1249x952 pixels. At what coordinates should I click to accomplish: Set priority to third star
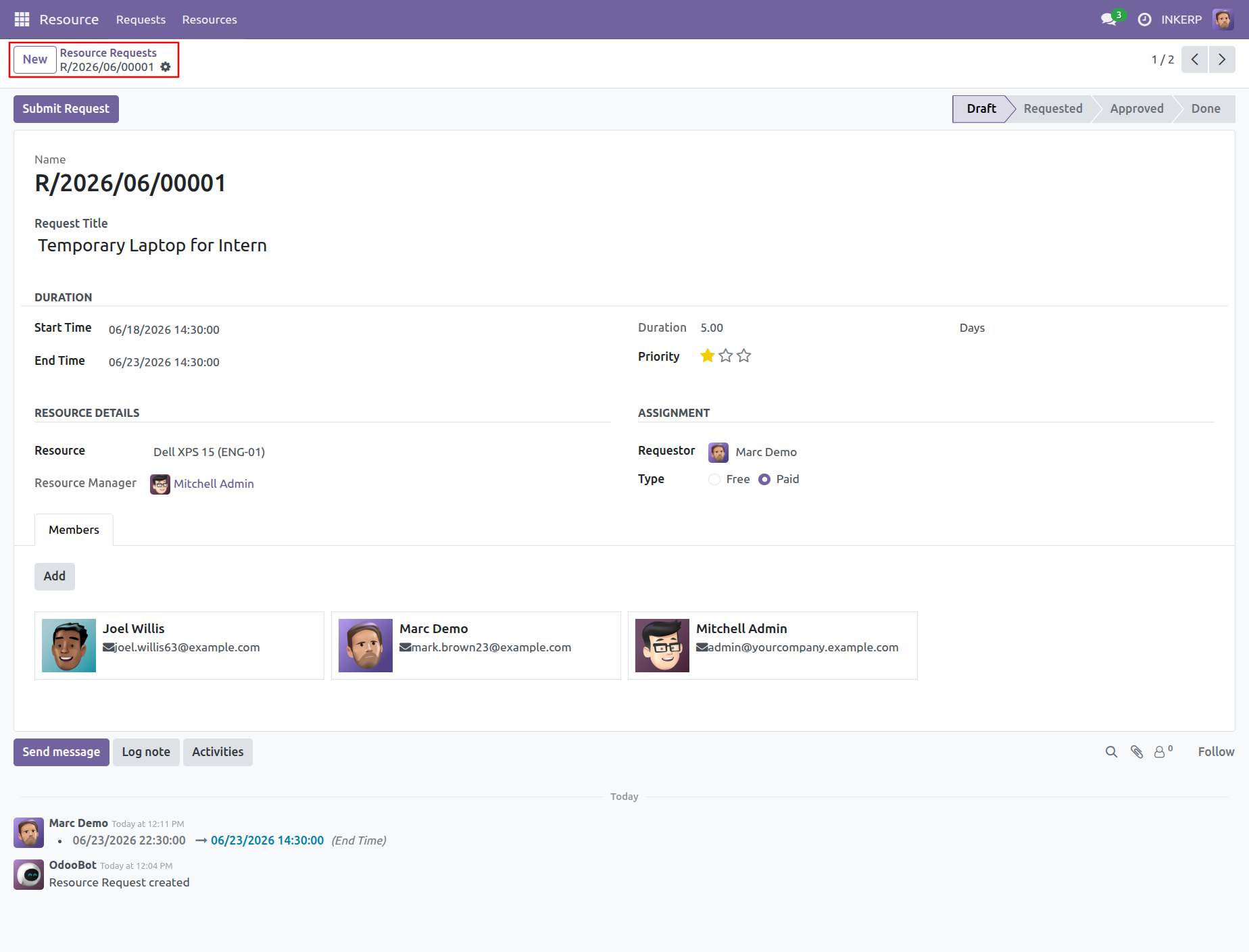(x=743, y=355)
